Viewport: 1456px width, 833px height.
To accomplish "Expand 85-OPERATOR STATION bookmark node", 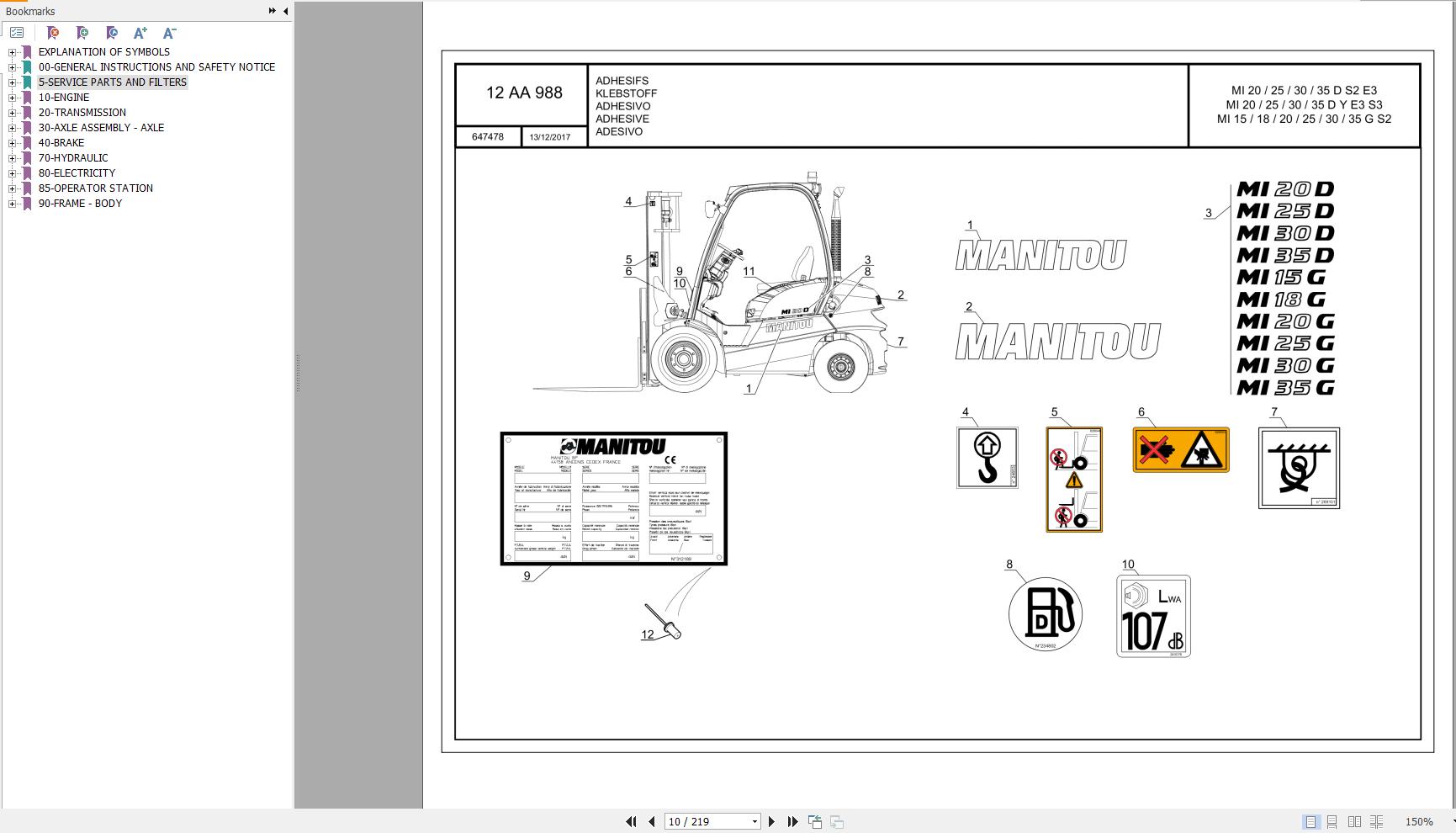I will 13,188.
